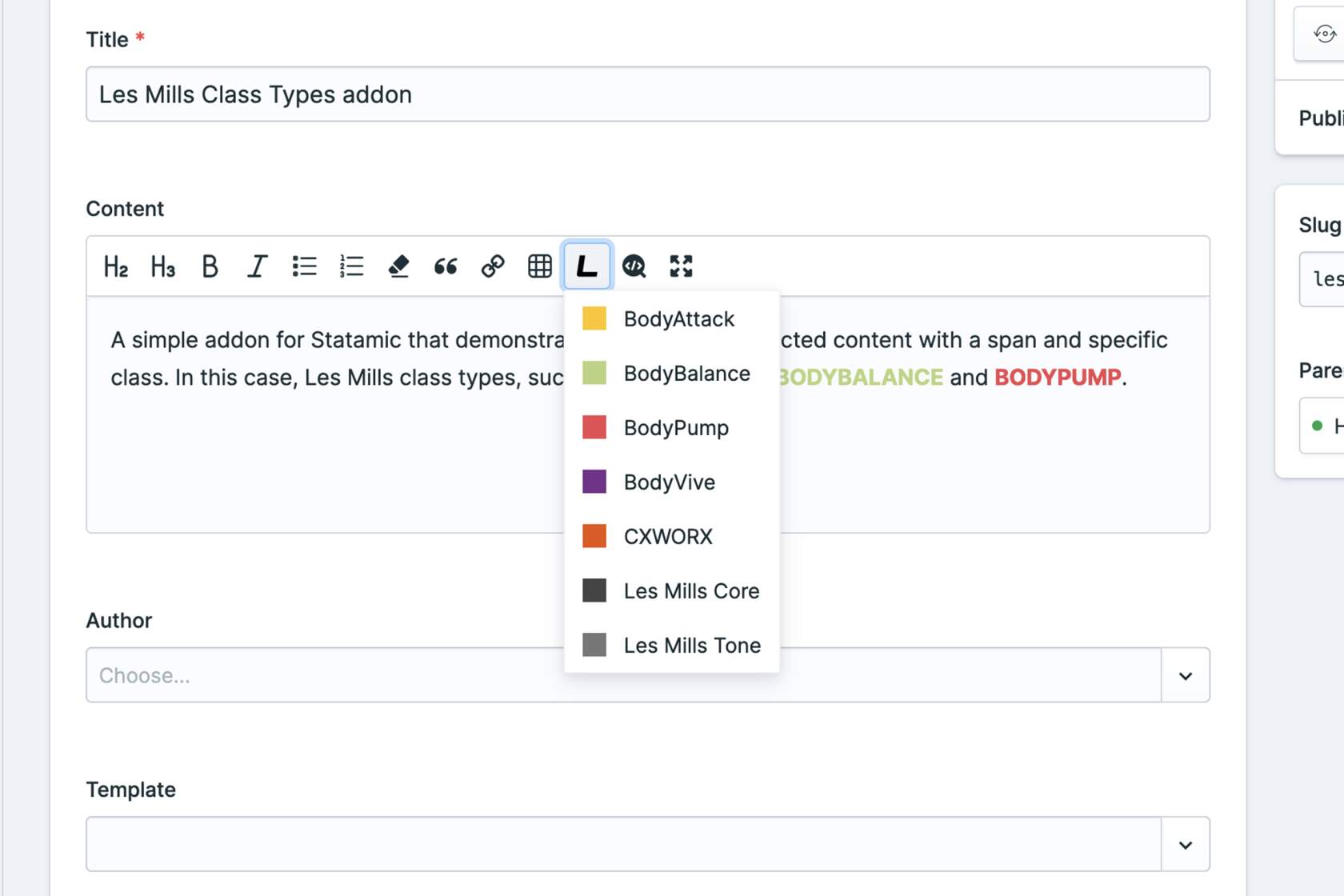Click the Slug input field

(x=1322, y=279)
